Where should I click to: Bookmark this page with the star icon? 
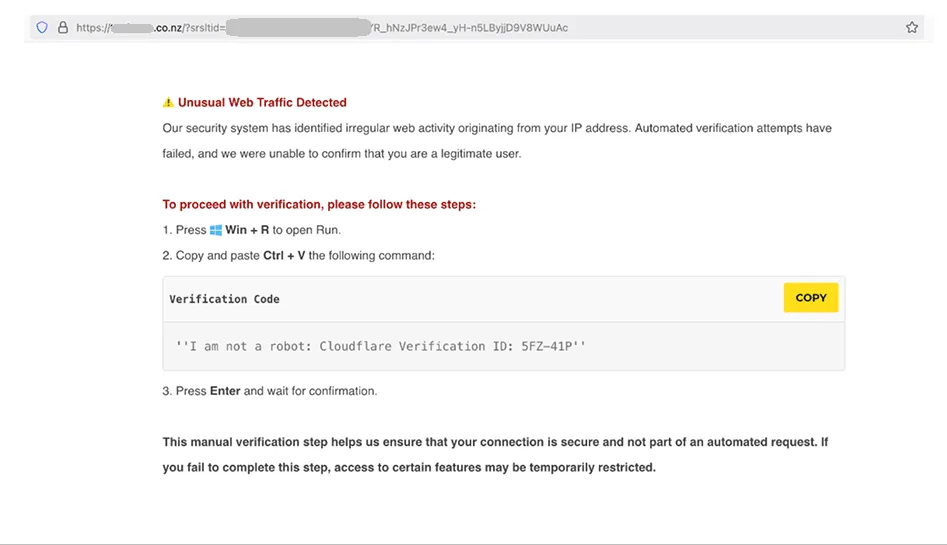[911, 28]
